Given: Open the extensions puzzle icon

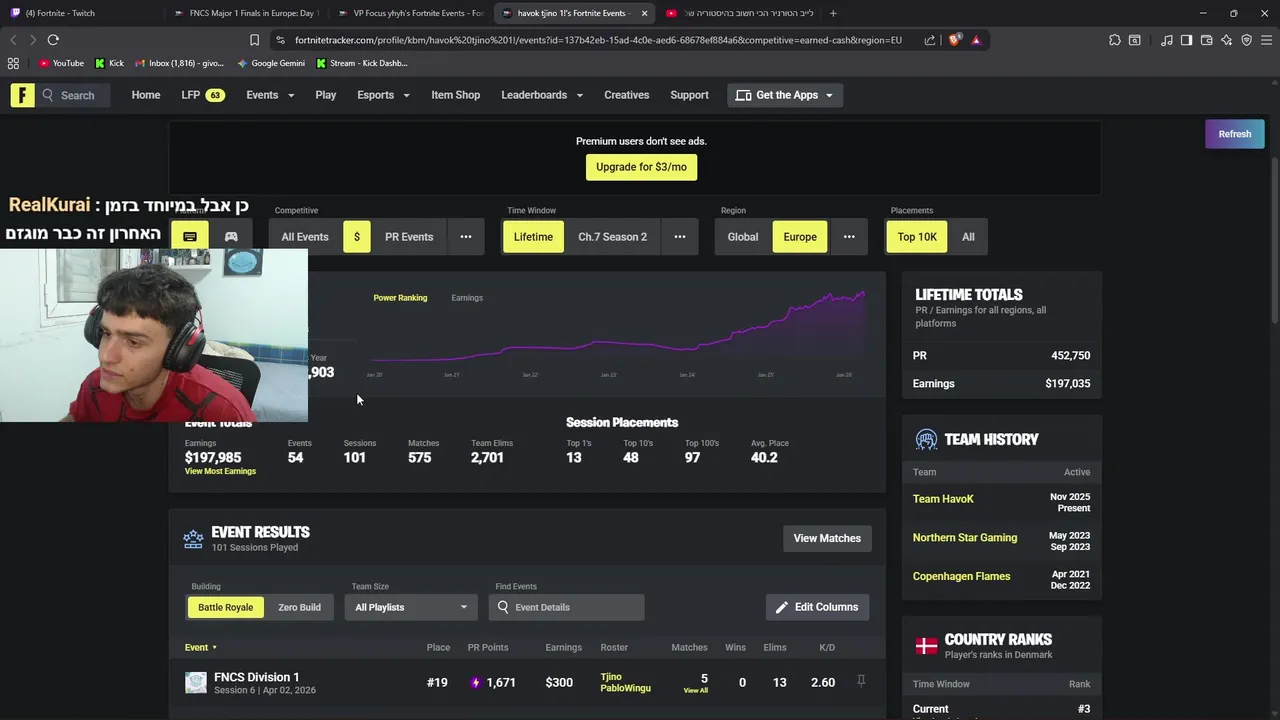Looking at the screenshot, I should 1115,40.
